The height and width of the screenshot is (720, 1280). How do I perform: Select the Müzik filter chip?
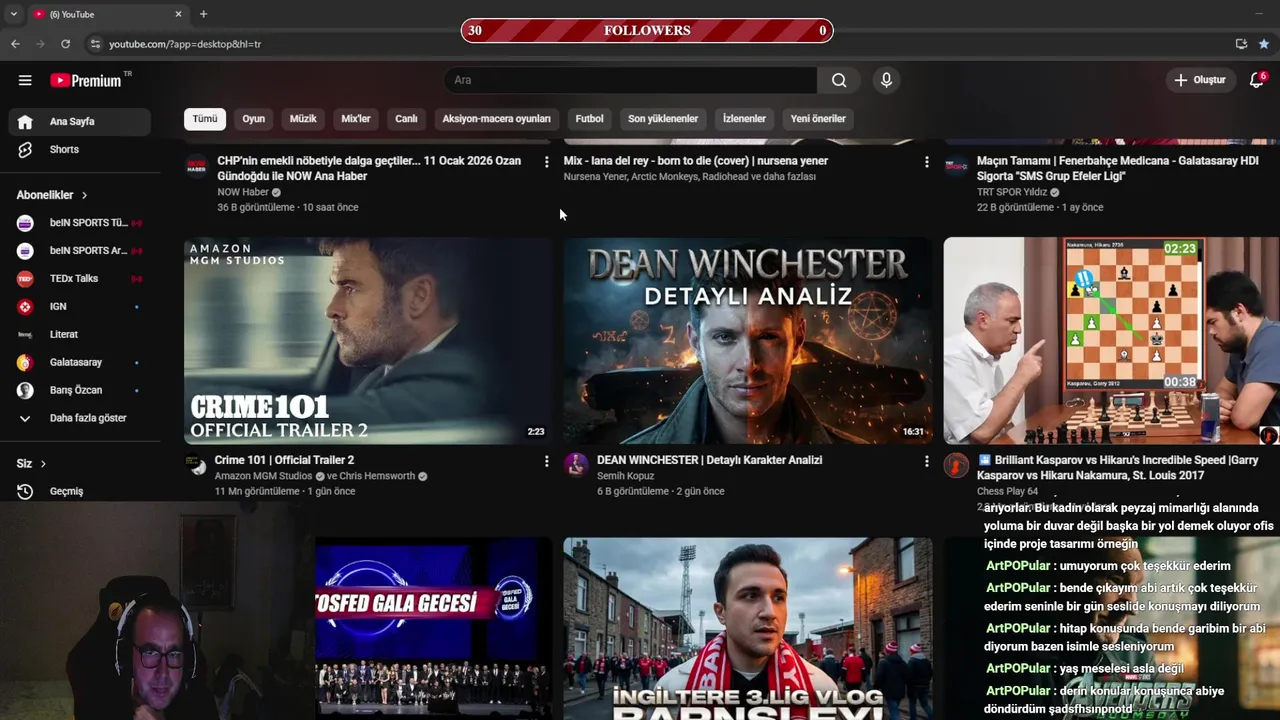(303, 119)
